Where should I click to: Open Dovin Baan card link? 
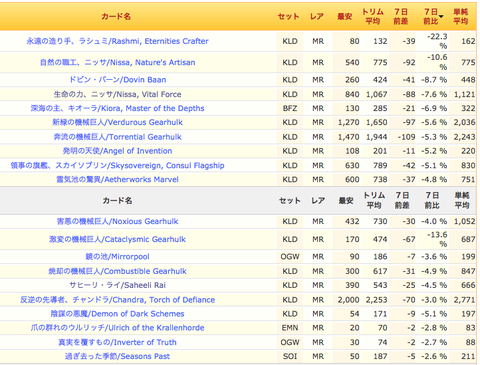[117, 80]
